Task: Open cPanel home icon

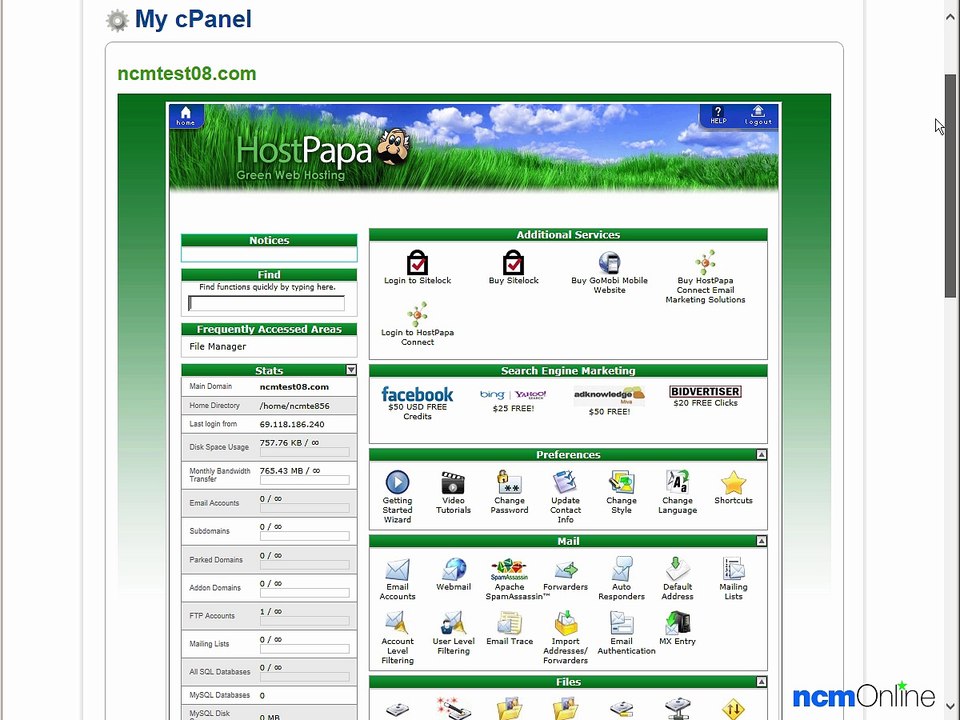Action: point(186,115)
